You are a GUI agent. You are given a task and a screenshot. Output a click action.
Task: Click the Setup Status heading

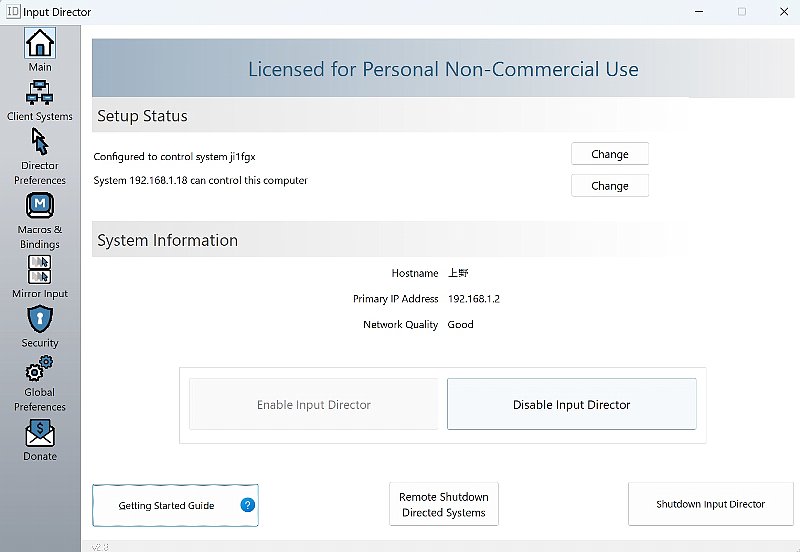142,116
